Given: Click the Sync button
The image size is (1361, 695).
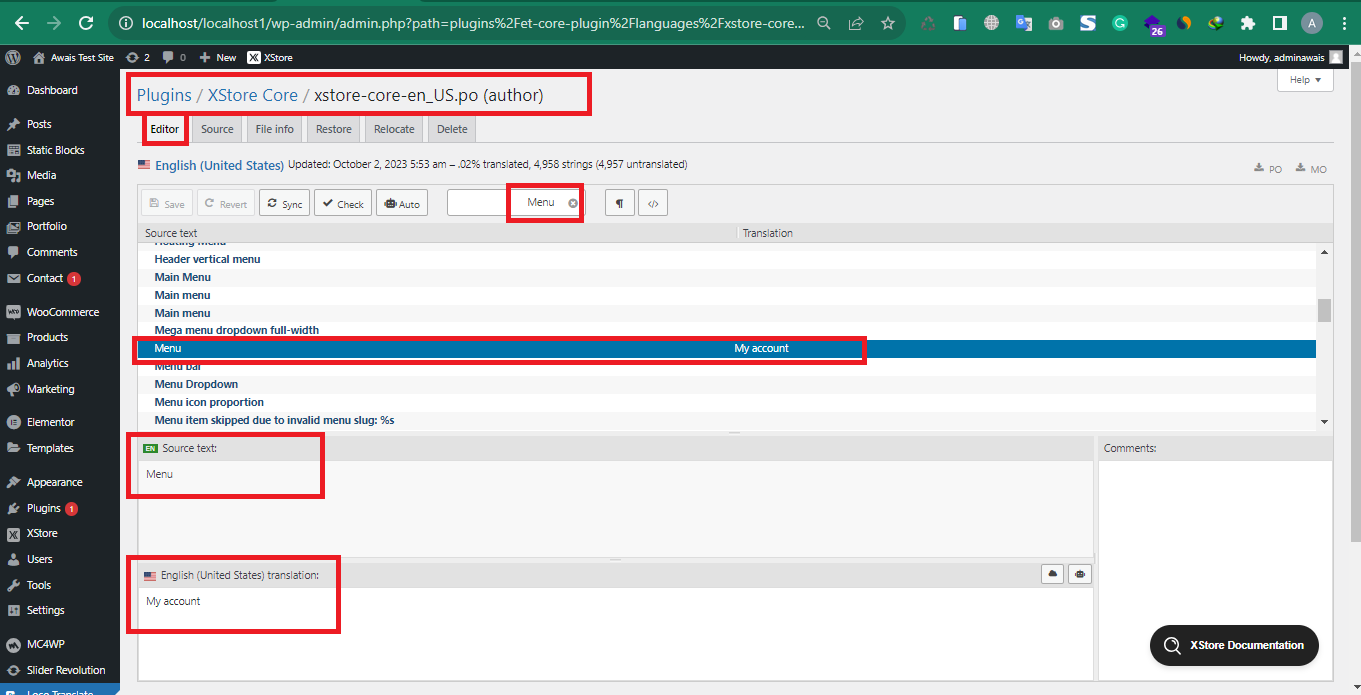Looking at the screenshot, I should click(x=284, y=203).
